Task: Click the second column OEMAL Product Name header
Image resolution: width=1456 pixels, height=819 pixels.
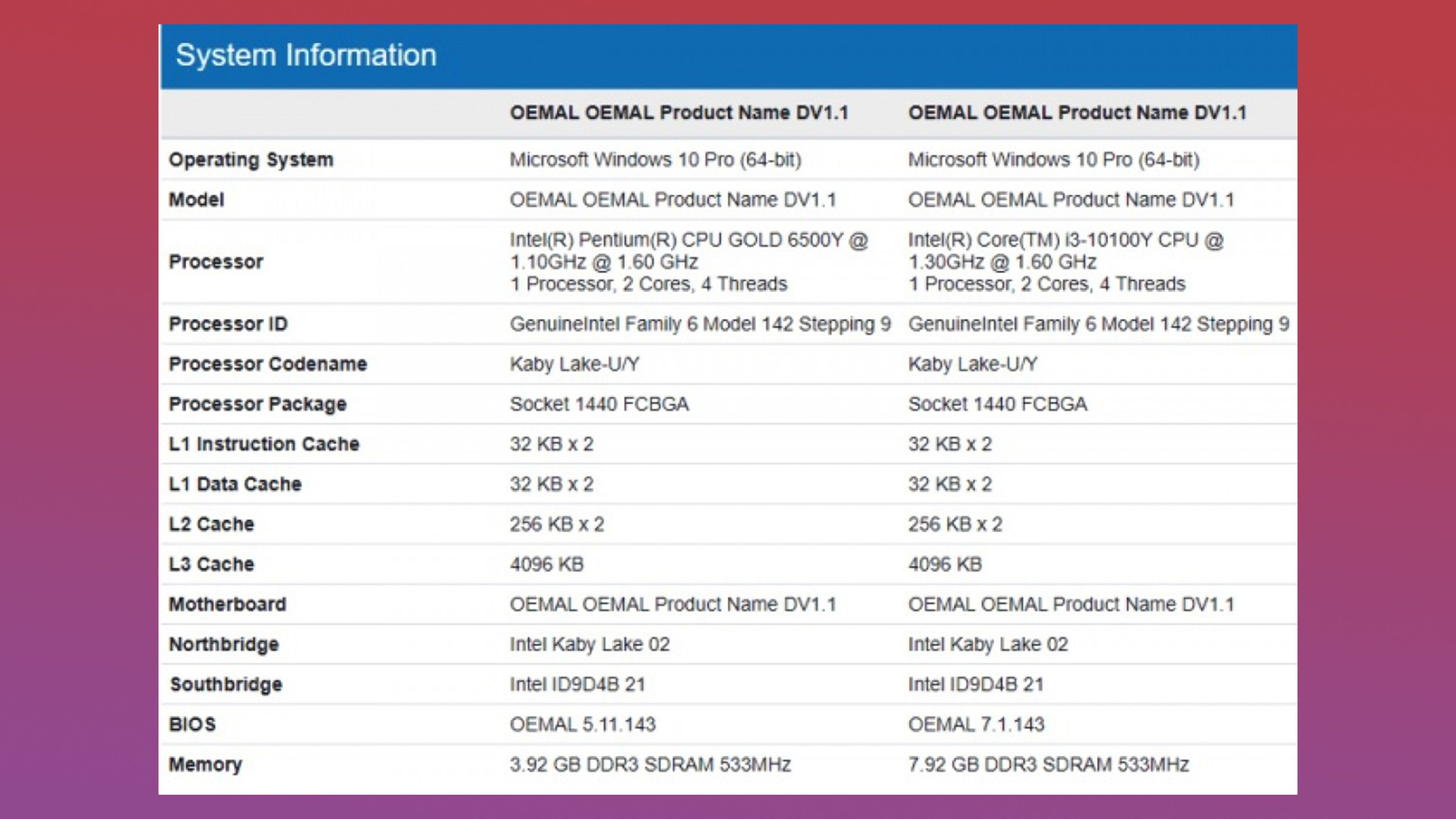Action: tap(1077, 113)
